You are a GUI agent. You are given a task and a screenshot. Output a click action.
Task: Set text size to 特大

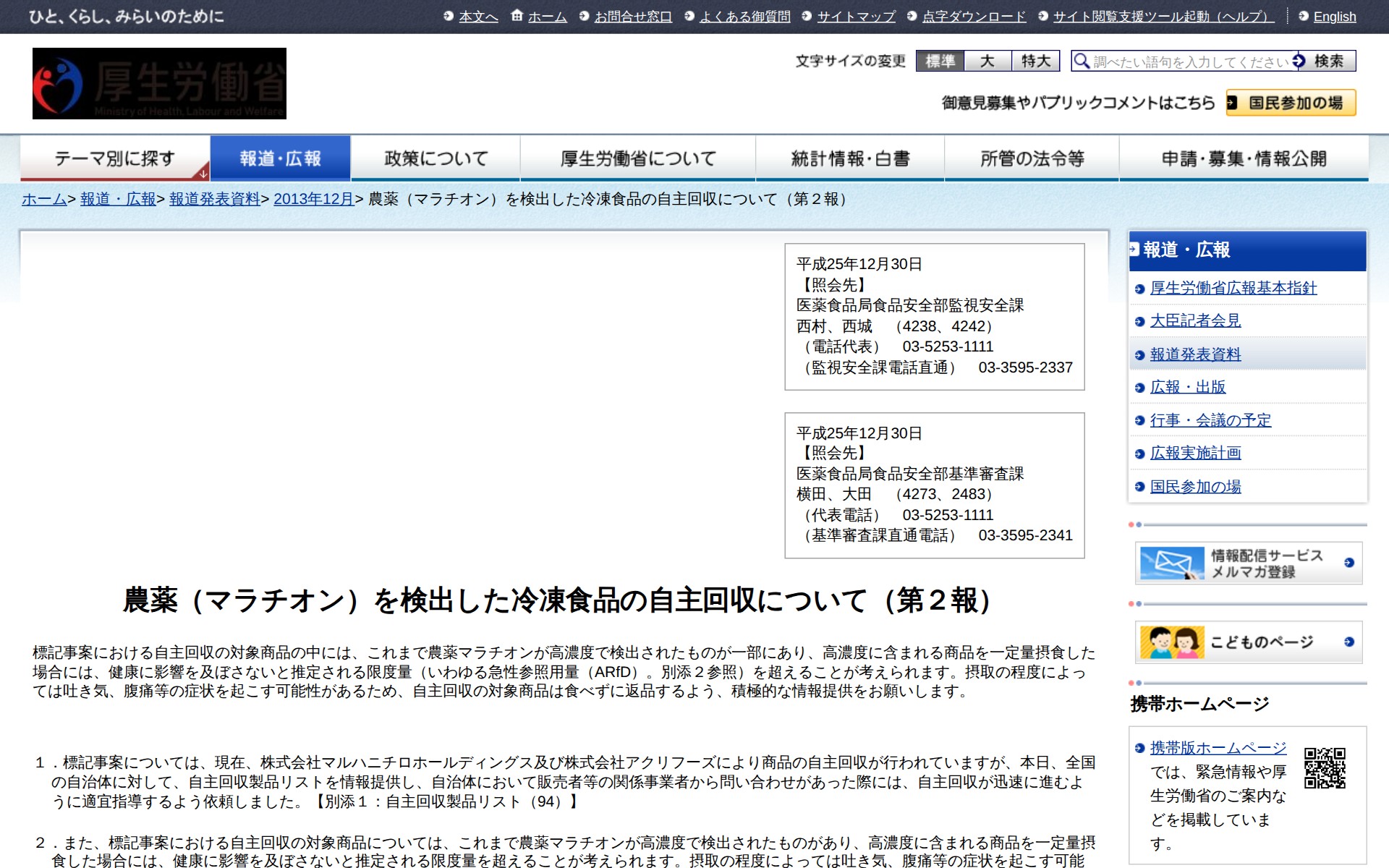coord(1035,61)
